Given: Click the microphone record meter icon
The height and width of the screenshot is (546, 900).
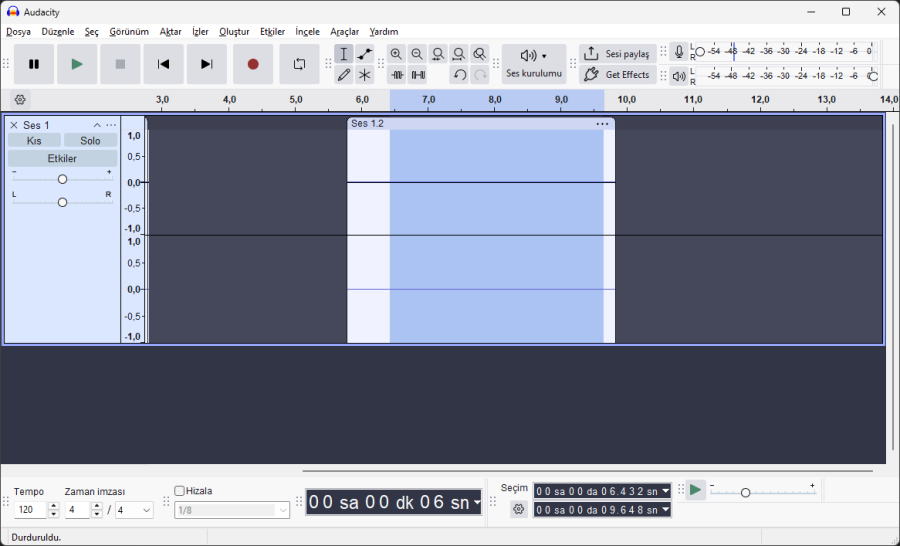Looking at the screenshot, I should tap(679, 52).
